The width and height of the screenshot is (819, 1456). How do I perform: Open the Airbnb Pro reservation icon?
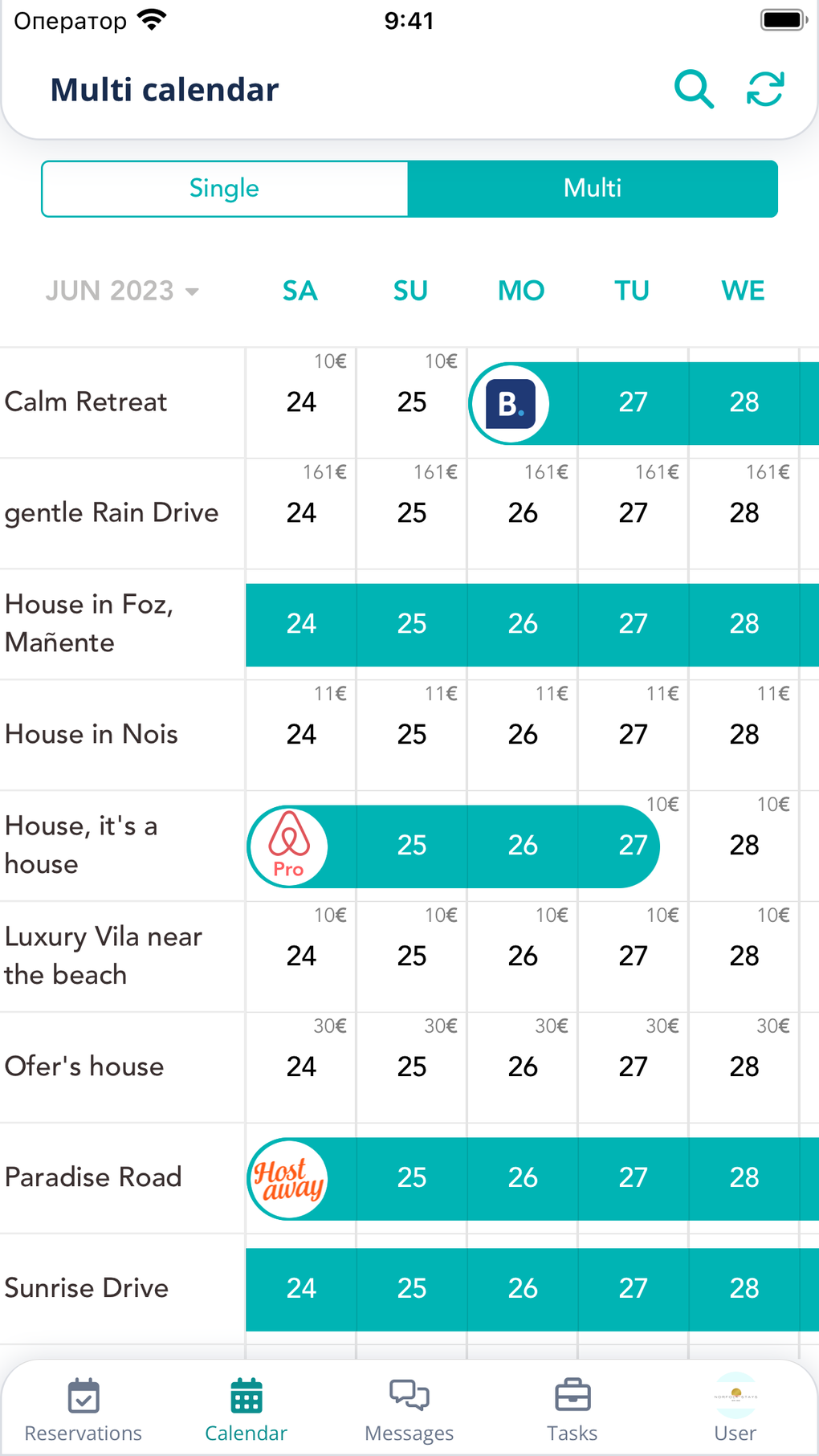click(x=288, y=846)
